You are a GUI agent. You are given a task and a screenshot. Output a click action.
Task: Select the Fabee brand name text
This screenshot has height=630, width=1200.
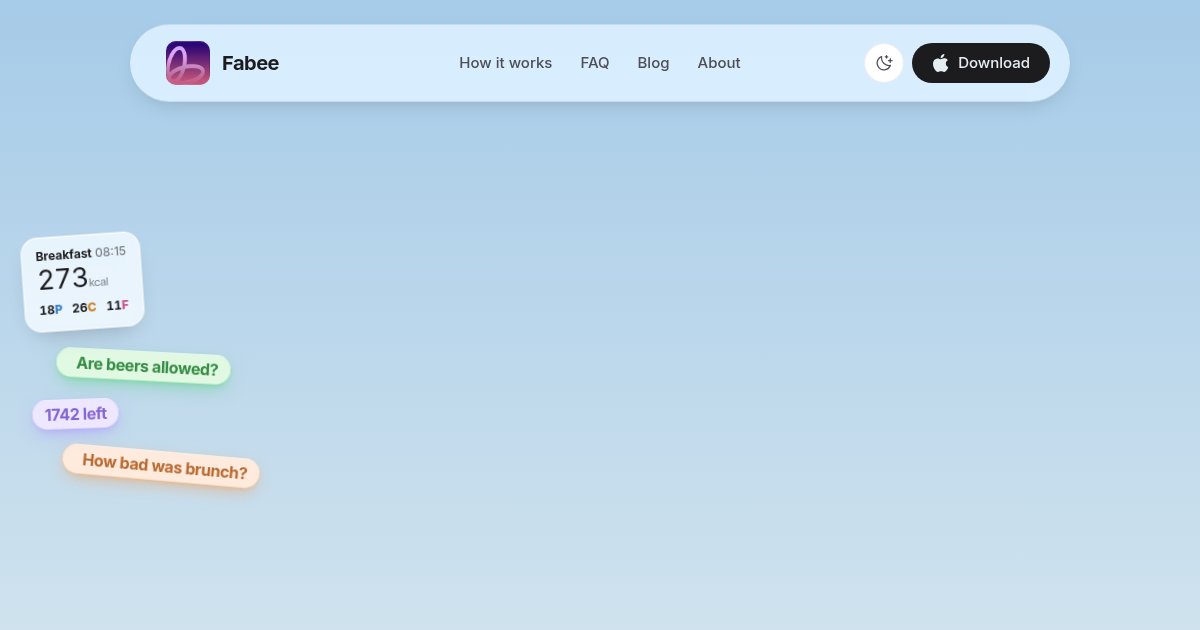tap(250, 63)
